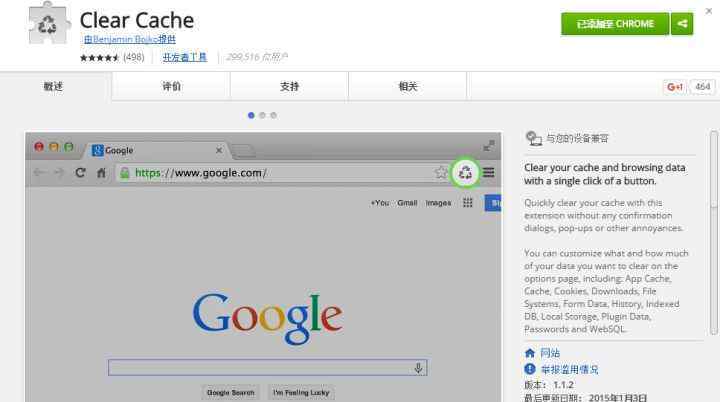Screen dimensions: 720x402
Task: Click the forward arrow in screenshot browser
Action: 59,173
